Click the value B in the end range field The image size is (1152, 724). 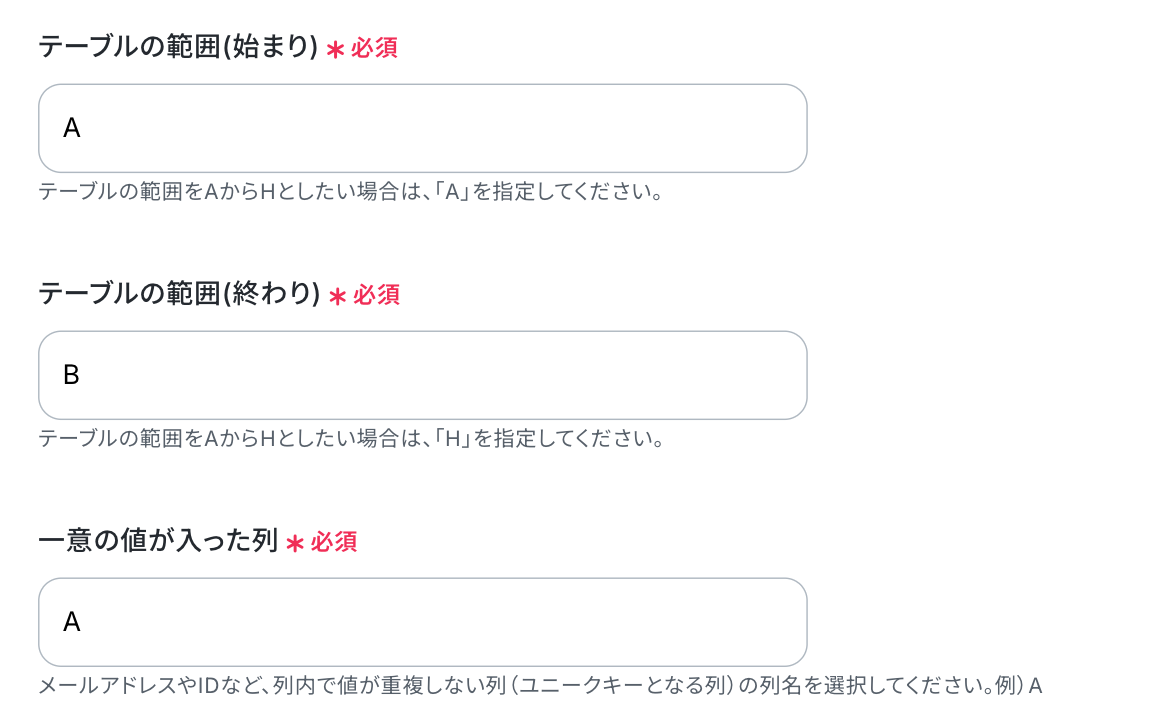click(71, 375)
